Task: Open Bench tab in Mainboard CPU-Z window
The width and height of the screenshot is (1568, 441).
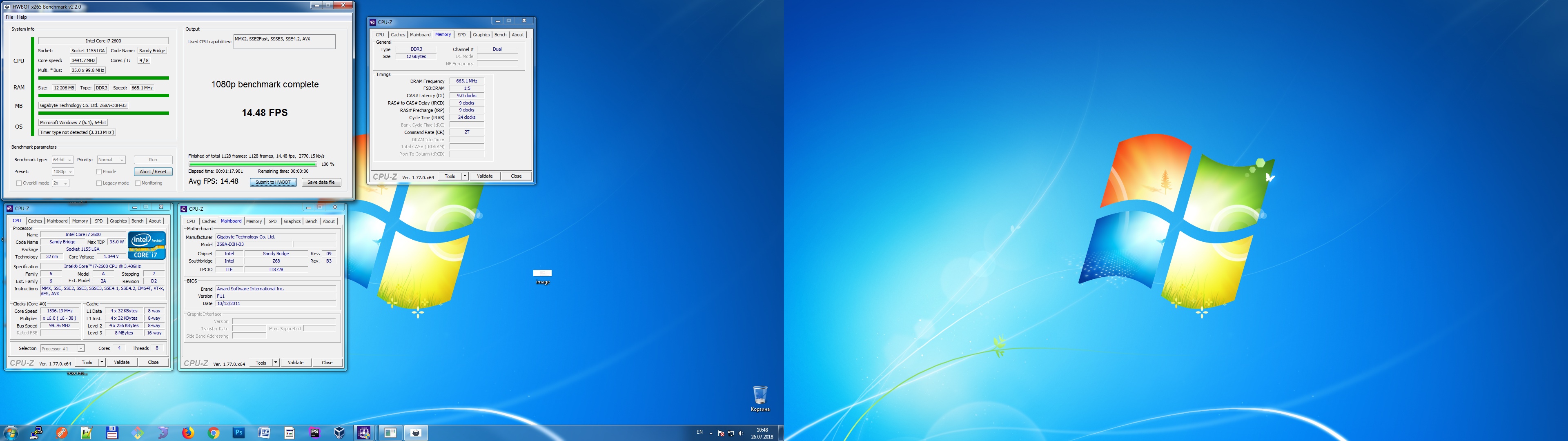Action: [x=311, y=221]
